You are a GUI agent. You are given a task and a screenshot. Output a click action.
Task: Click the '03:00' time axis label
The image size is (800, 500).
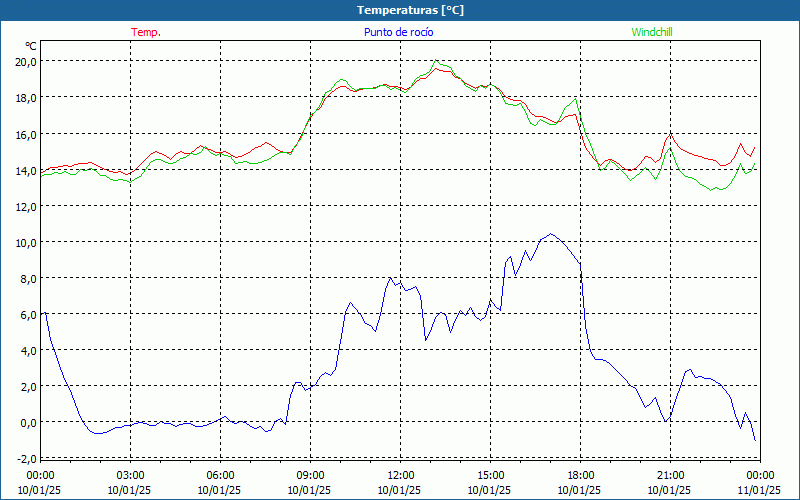[131, 476]
